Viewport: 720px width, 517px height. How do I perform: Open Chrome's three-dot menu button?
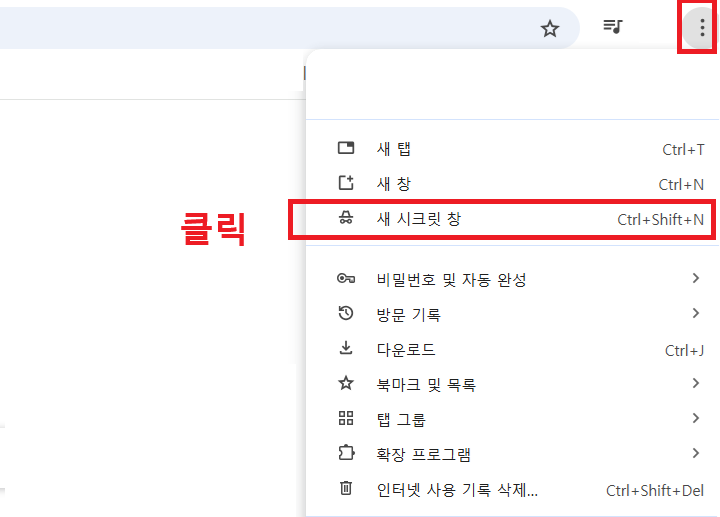[702, 28]
